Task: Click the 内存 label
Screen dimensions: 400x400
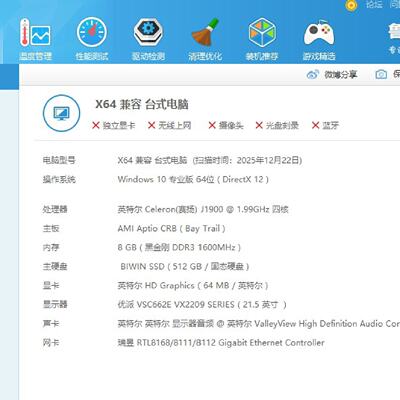Action: coord(51,247)
